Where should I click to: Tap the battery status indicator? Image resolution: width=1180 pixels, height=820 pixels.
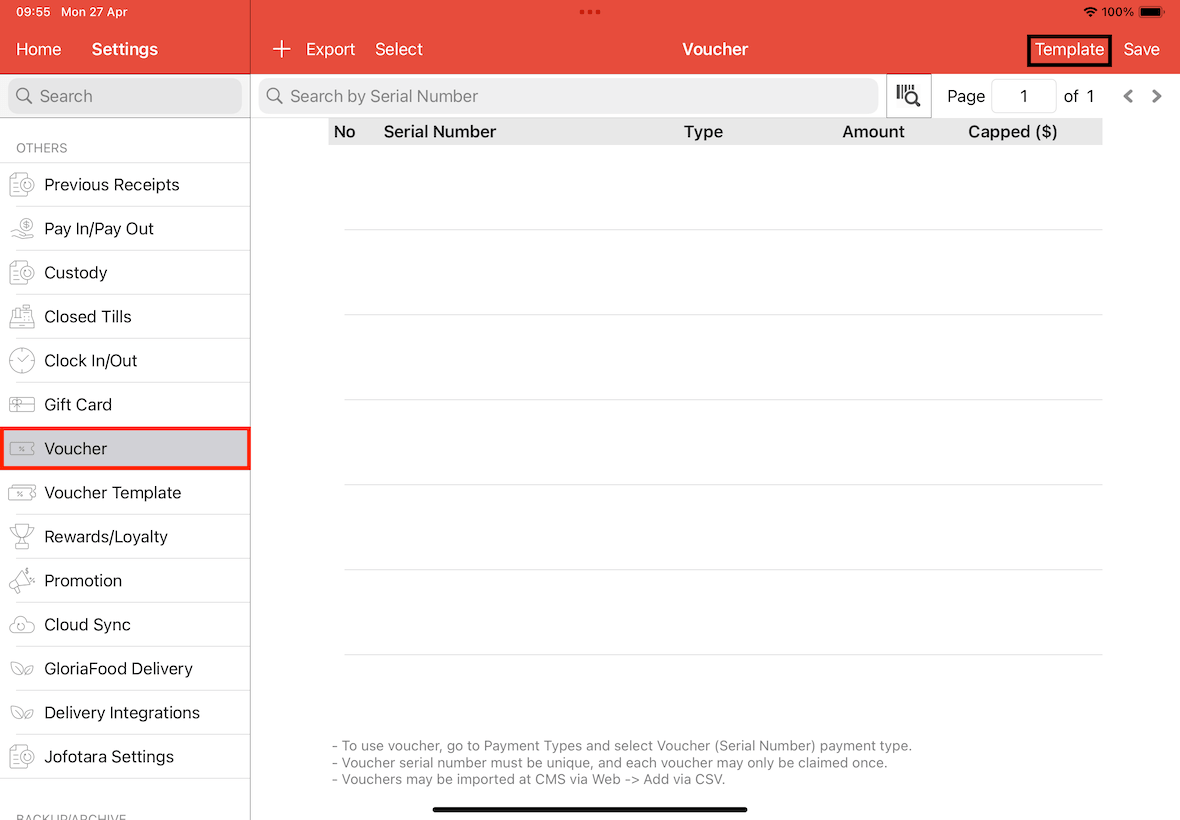1151,12
